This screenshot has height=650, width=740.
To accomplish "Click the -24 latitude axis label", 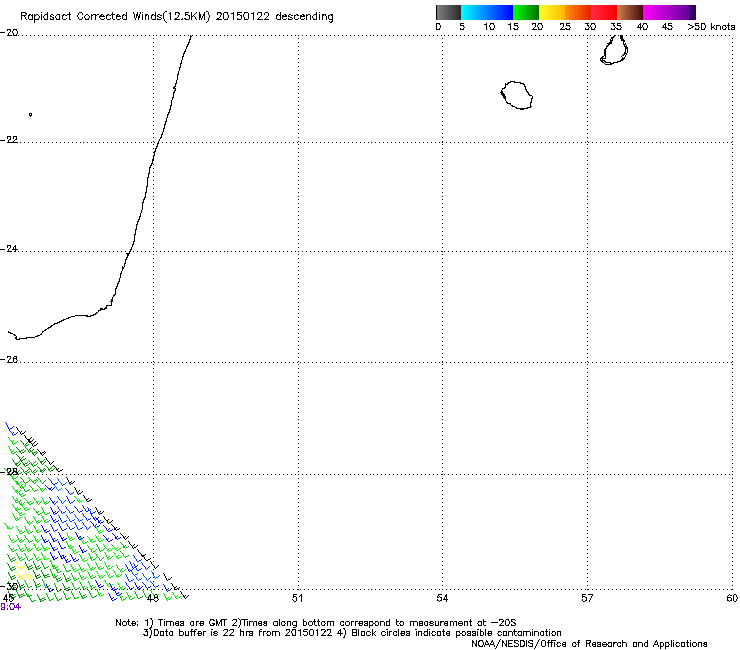I will coord(9,249).
